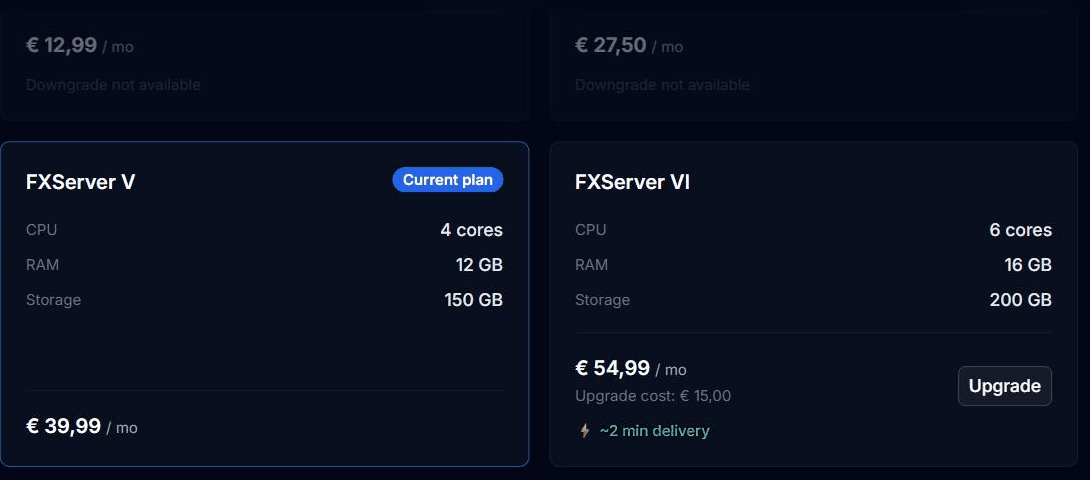The height and width of the screenshot is (480, 1090).
Task: Click the dimmed € 27,50 plan price
Action: [x=628, y=45]
